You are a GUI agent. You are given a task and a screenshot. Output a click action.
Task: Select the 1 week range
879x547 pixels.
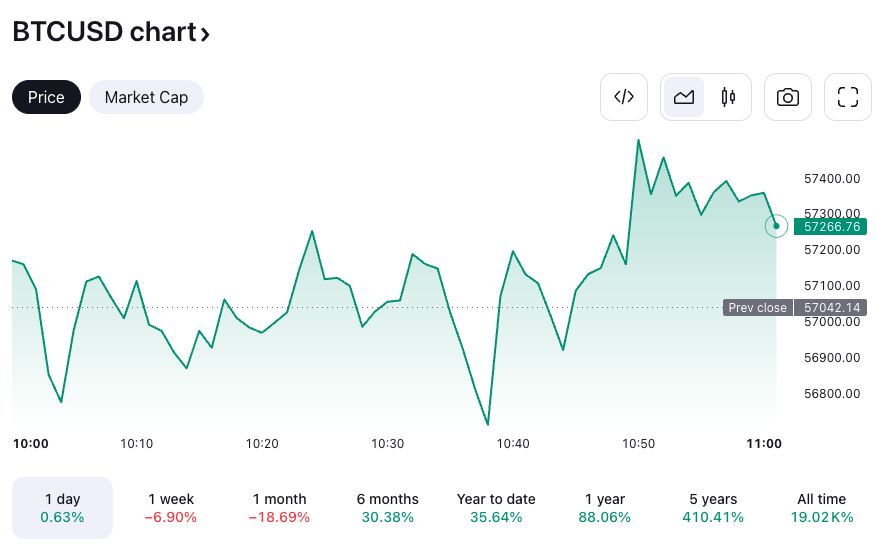pos(171,508)
